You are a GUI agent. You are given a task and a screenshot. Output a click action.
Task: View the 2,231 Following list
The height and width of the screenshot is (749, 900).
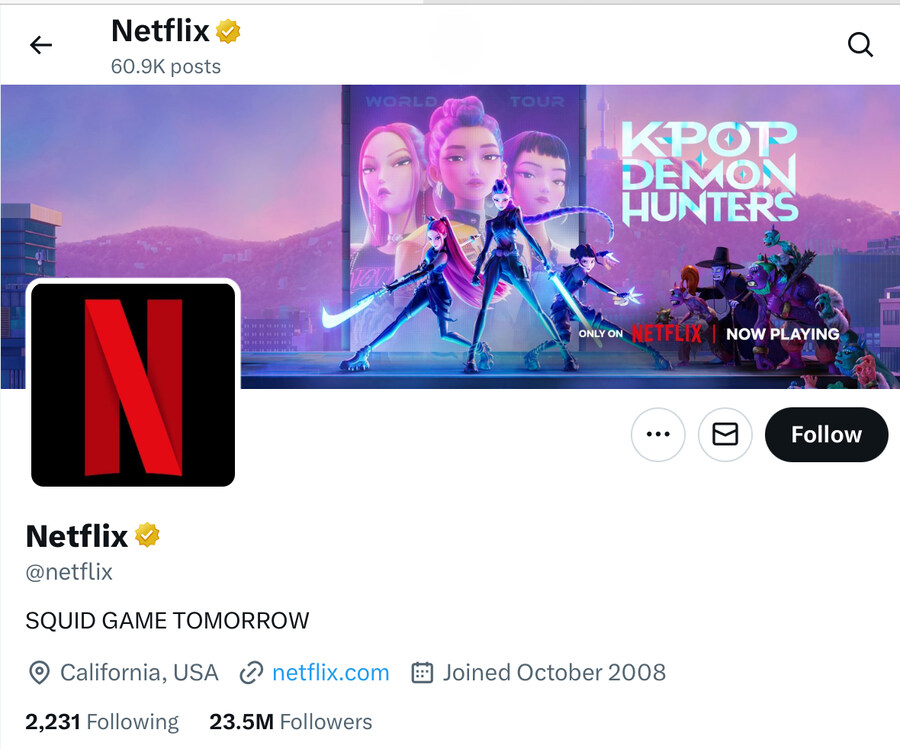[x=102, y=721]
